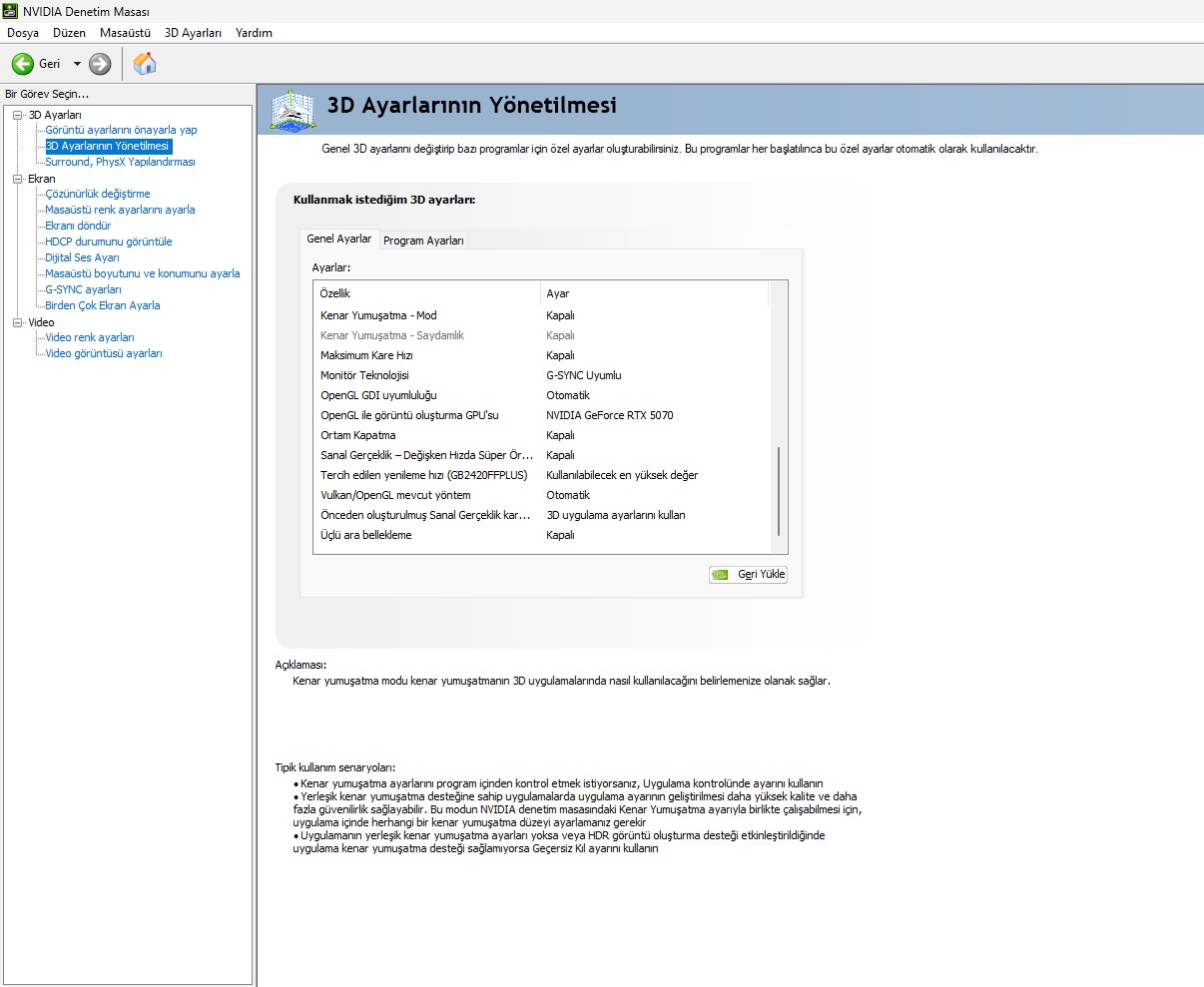Select Video root tree item
1204x987 pixels.
(41, 322)
